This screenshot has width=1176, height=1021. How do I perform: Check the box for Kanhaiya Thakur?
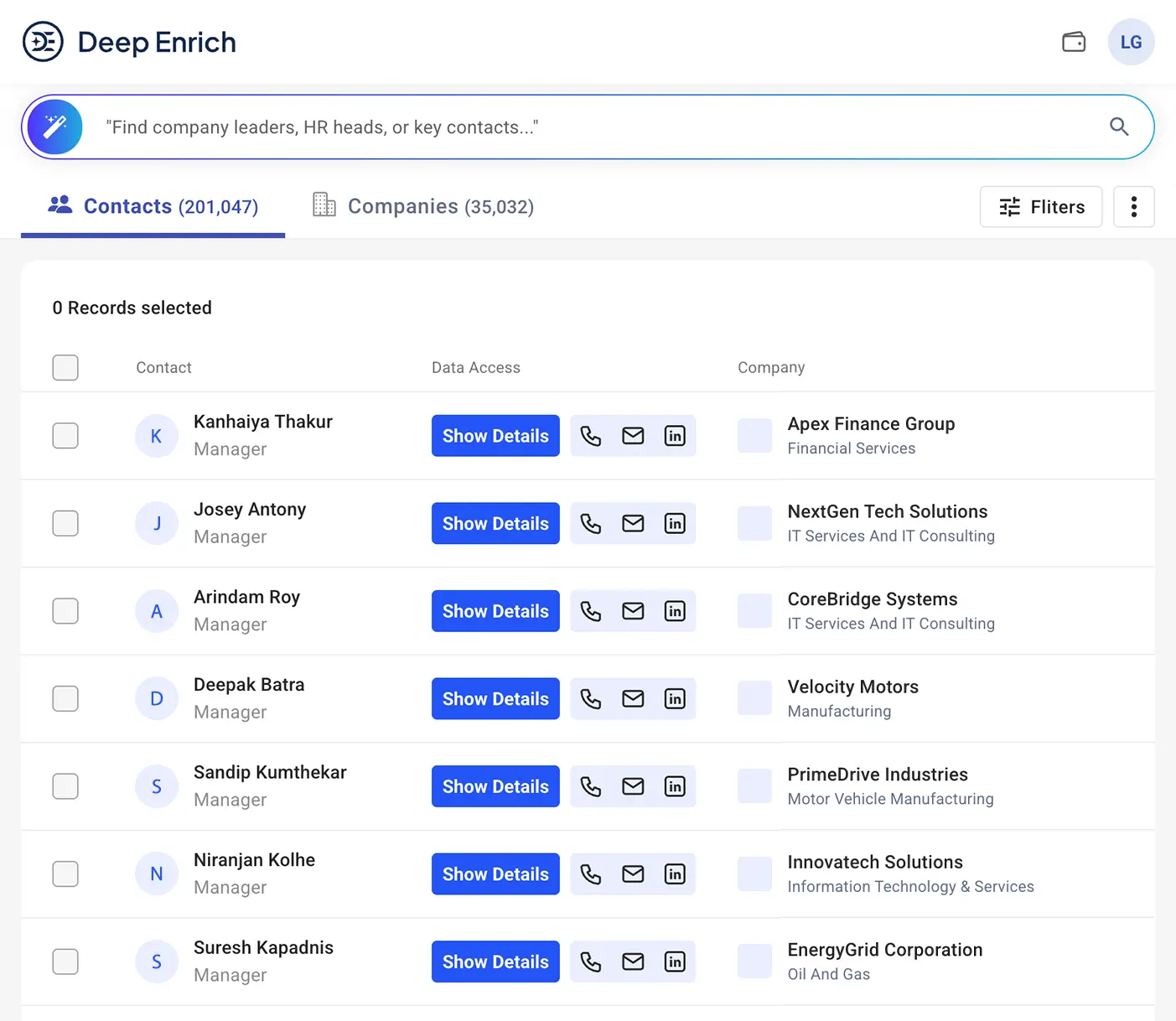click(65, 436)
